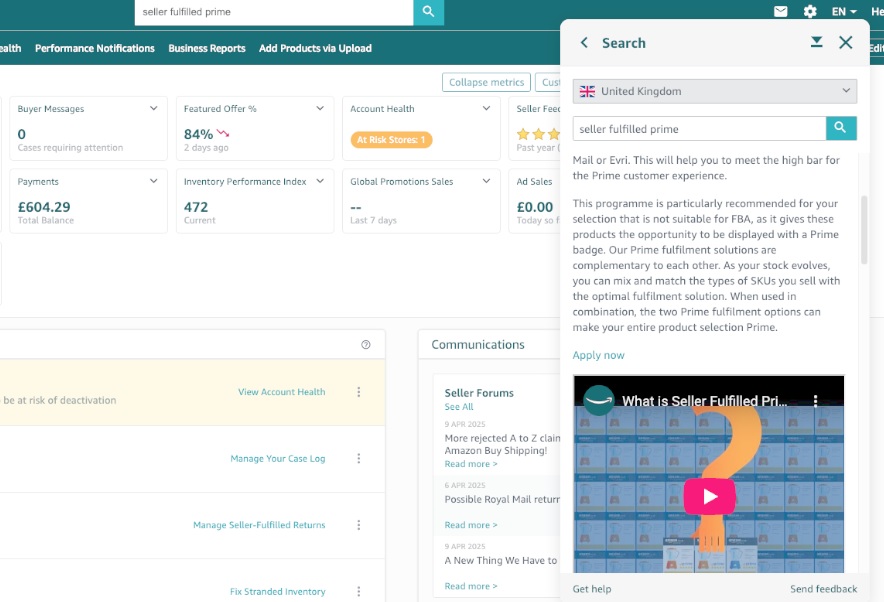
Task: Click the Featured Offer downward trend arrow
Action: pos(223,134)
